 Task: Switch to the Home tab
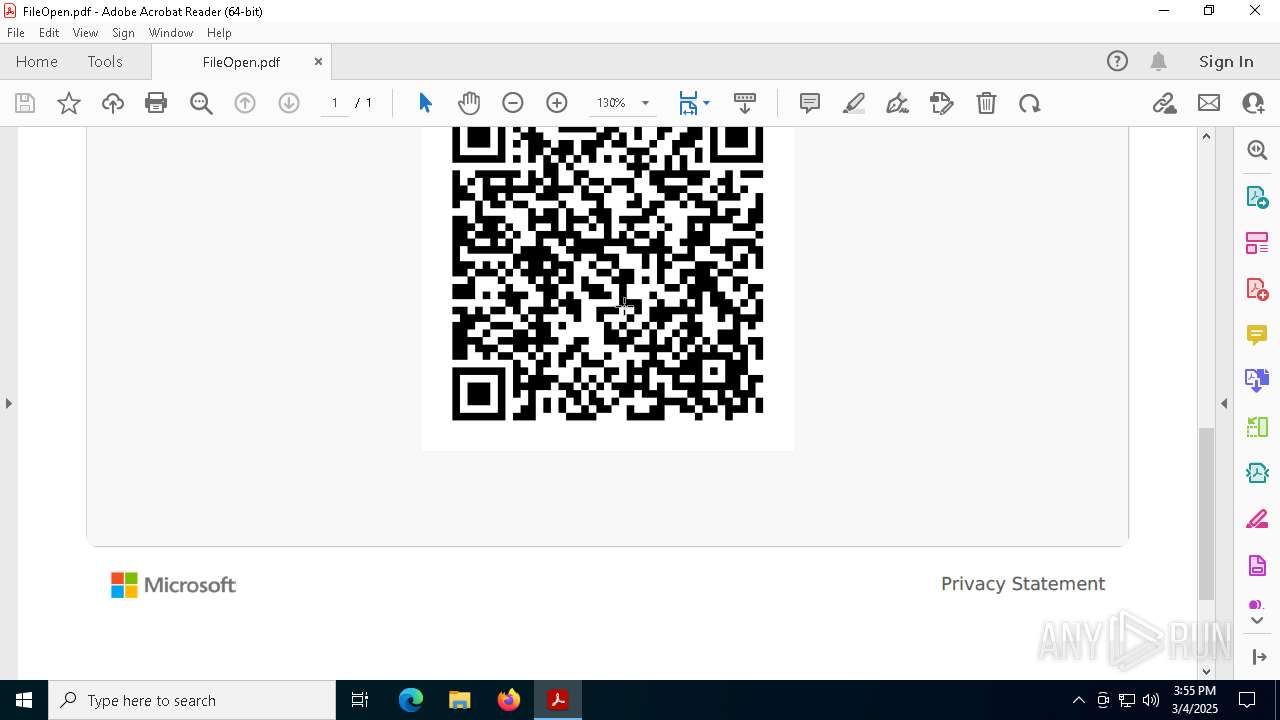(37, 61)
